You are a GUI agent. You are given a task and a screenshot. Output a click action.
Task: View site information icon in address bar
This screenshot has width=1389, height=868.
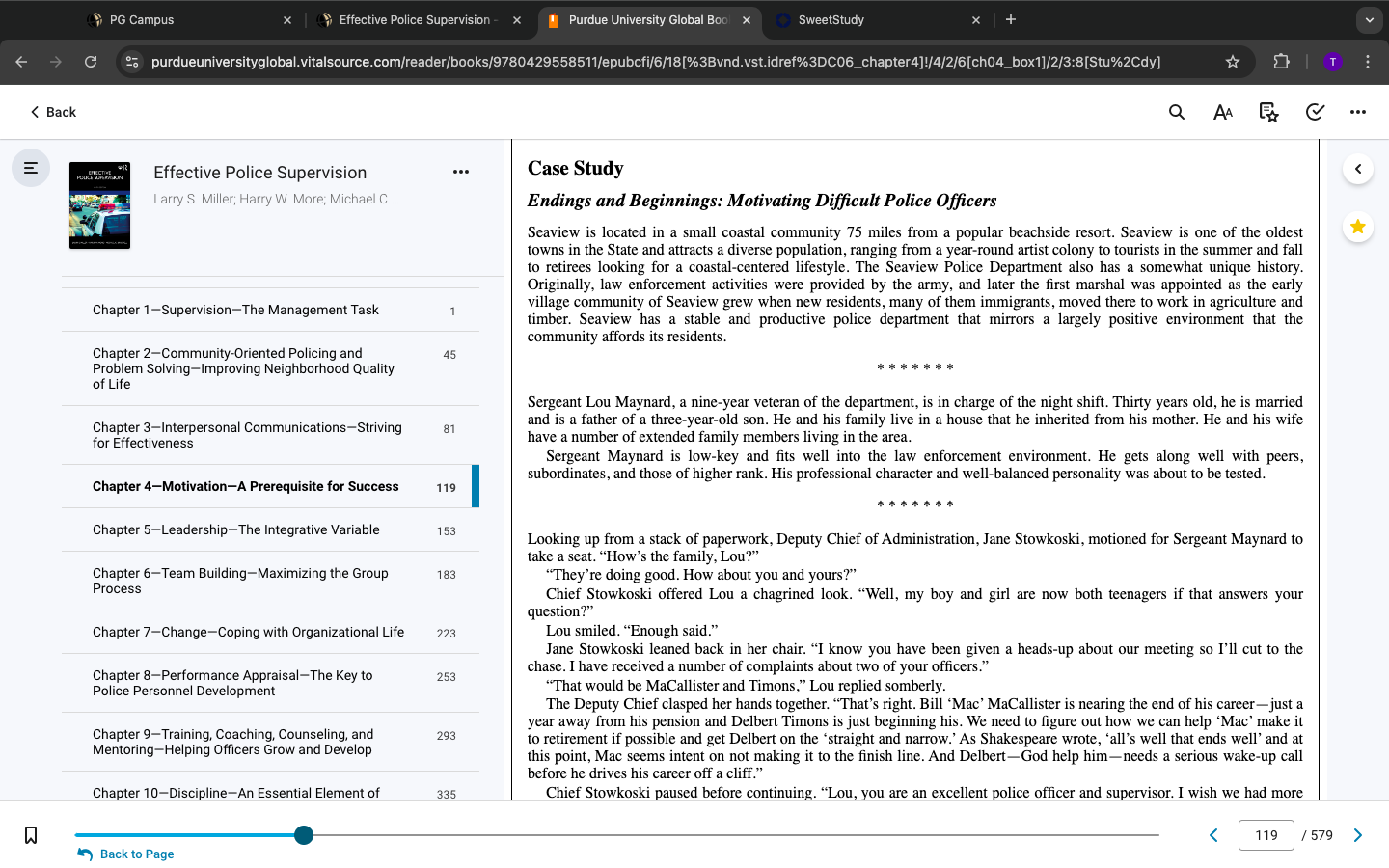click(x=132, y=62)
